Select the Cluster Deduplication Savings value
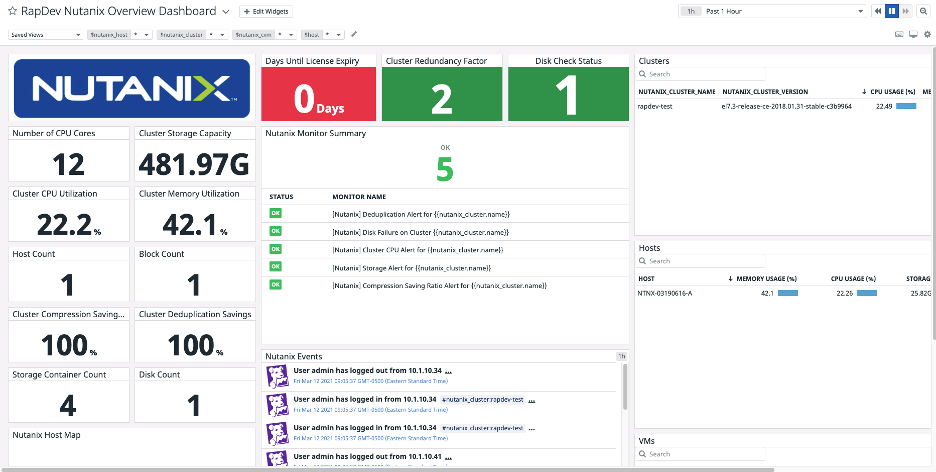The width and height of the screenshot is (936, 472). (x=194, y=345)
